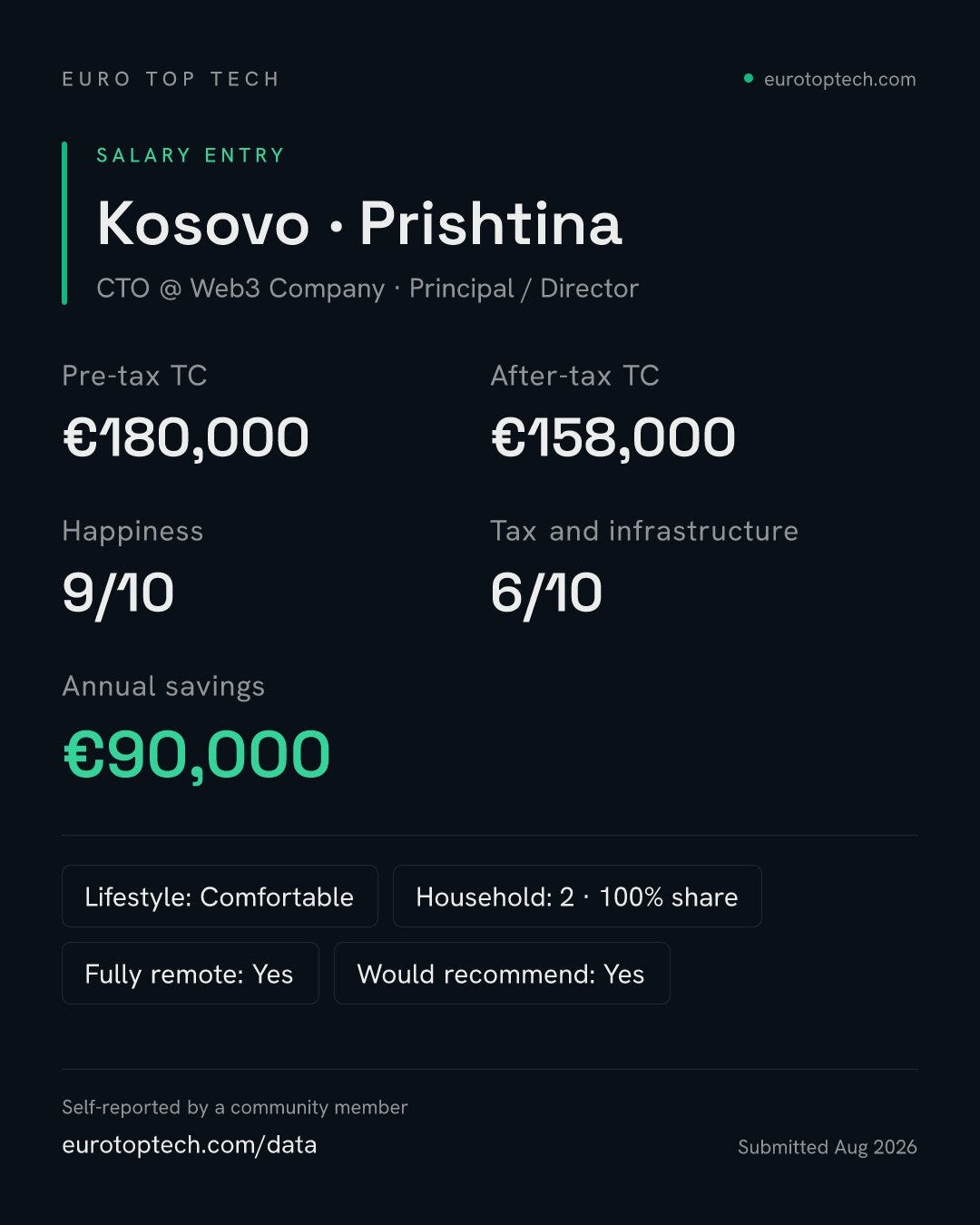The height and width of the screenshot is (1225, 980).
Task: Click the Self-reported by a community member note
Action: (x=235, y=1107)
